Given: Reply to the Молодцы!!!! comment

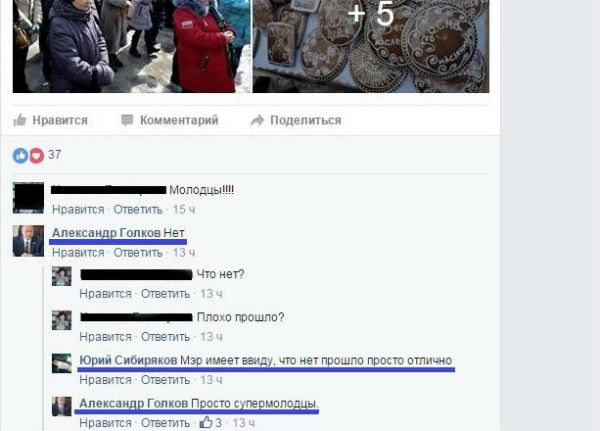Looking at the screenshot, I should [138, 210].
